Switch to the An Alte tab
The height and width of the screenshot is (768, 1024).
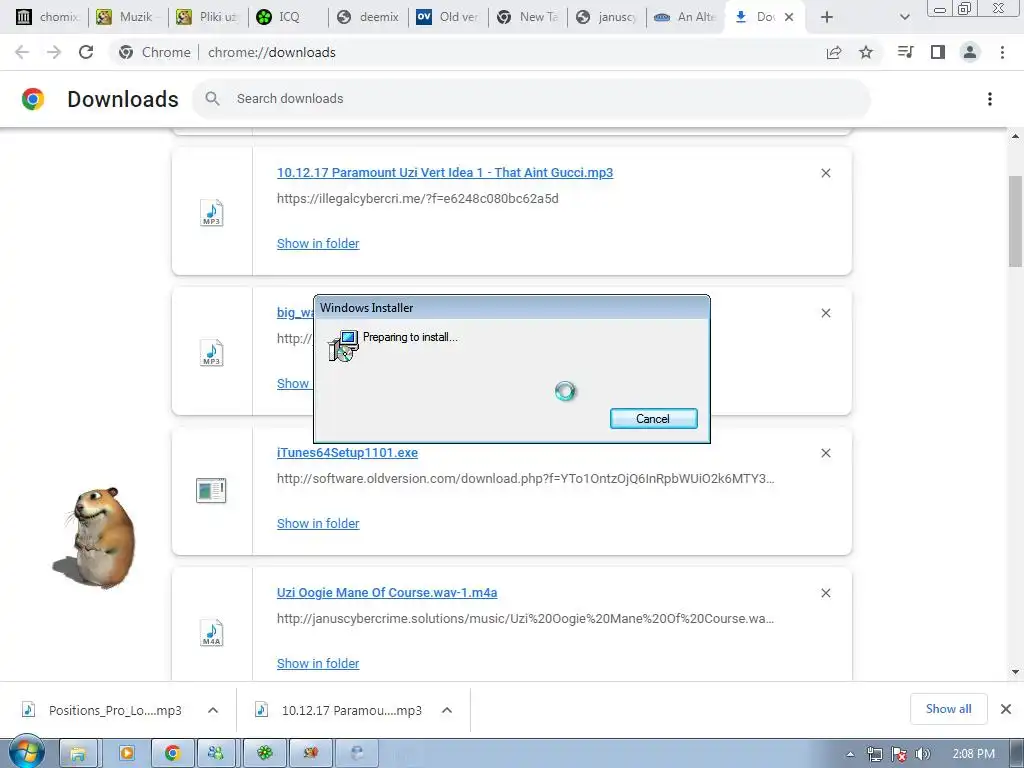pyautogui.click(x=687, y=17)
